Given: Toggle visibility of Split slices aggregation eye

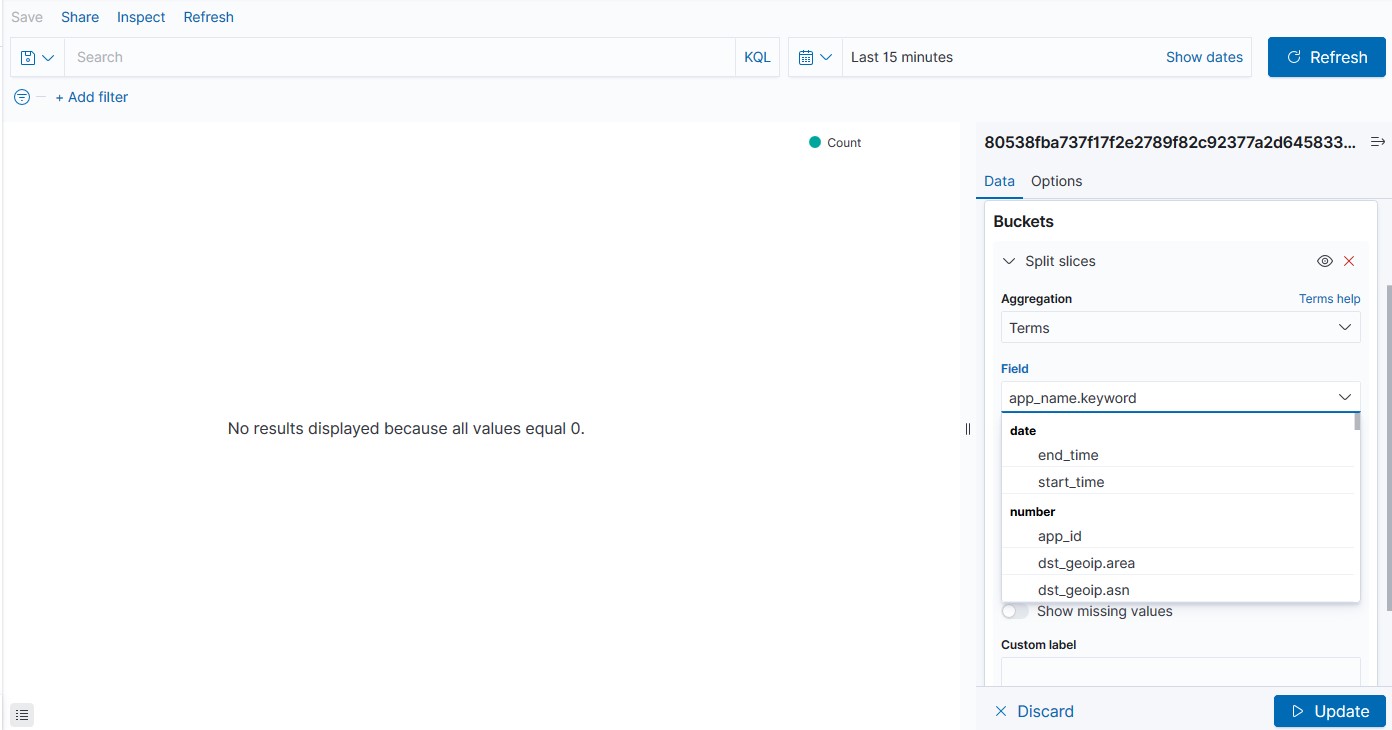Looking at the screenshot, I should [x=1324, y=260].
